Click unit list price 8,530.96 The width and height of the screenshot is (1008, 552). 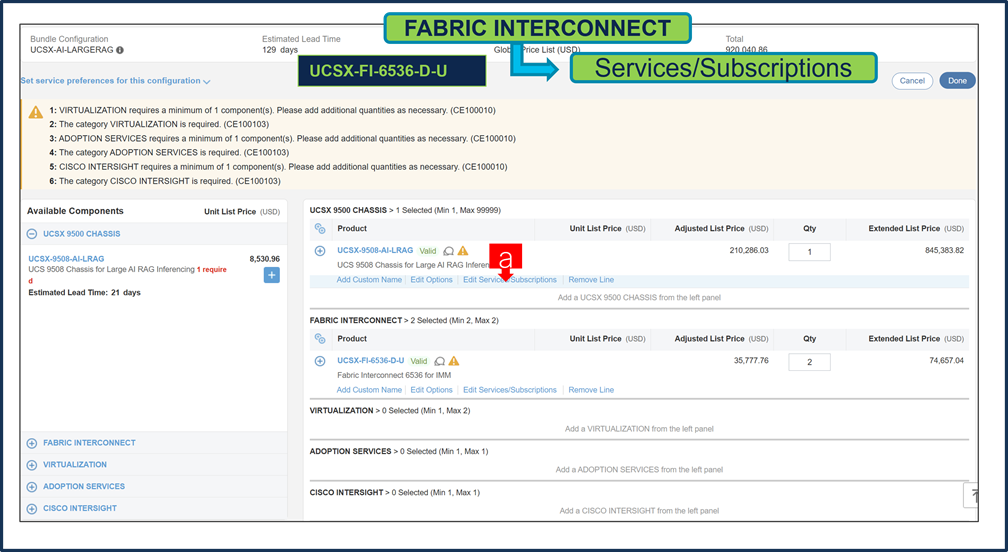[264, 259]
